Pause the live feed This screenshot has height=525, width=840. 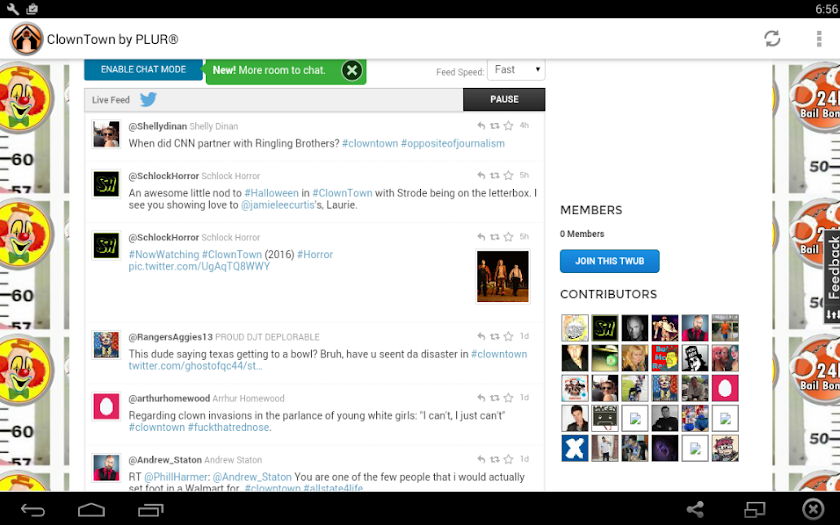(x=504, y=100)
